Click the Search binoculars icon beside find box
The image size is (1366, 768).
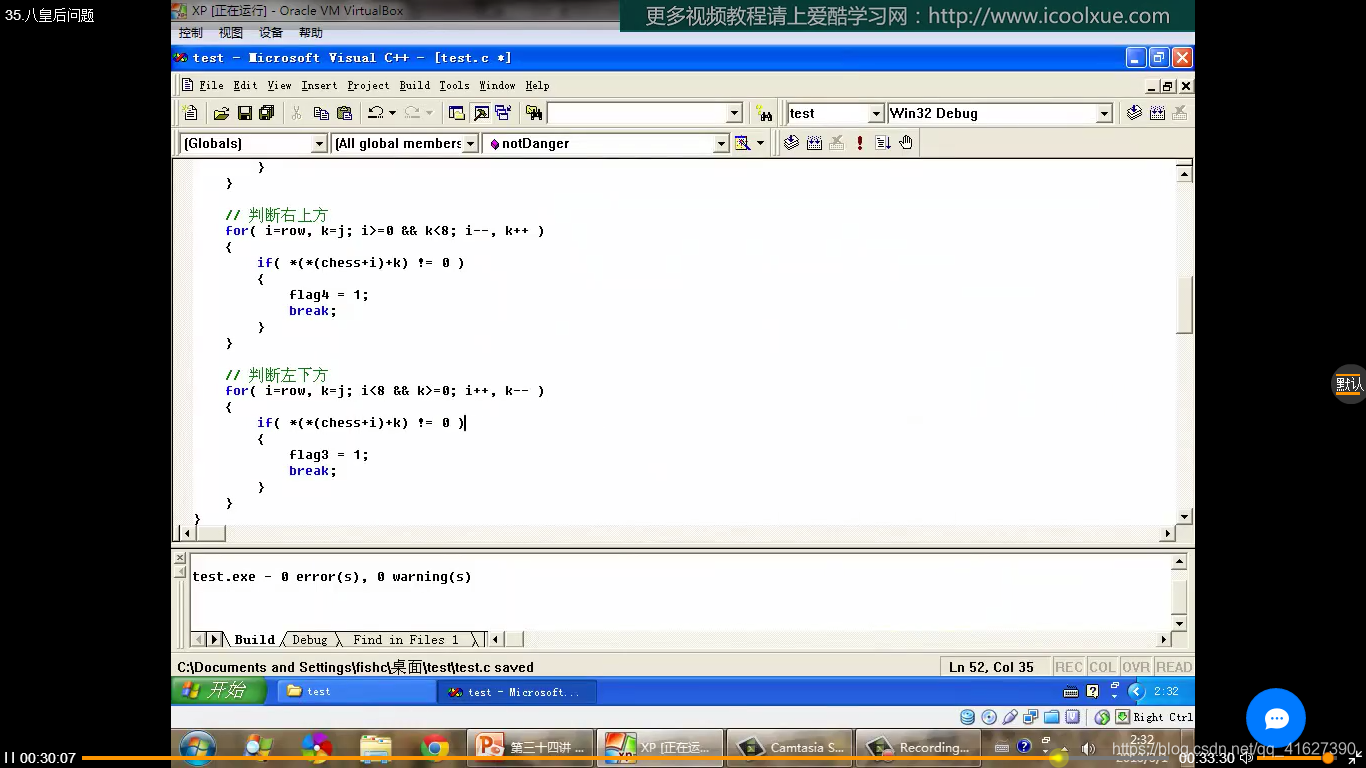765,113
